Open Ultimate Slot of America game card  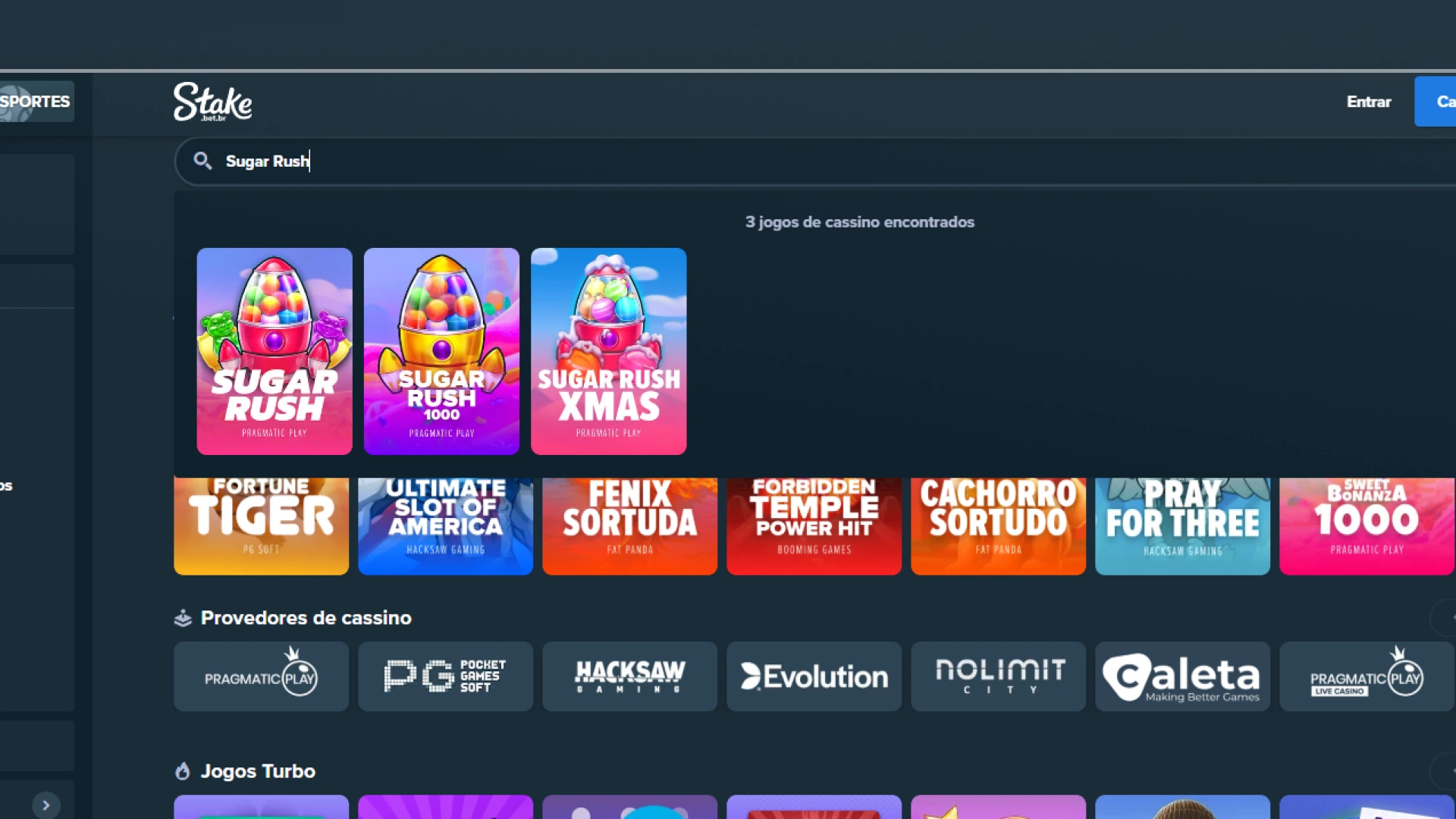(x=445, y=526)
